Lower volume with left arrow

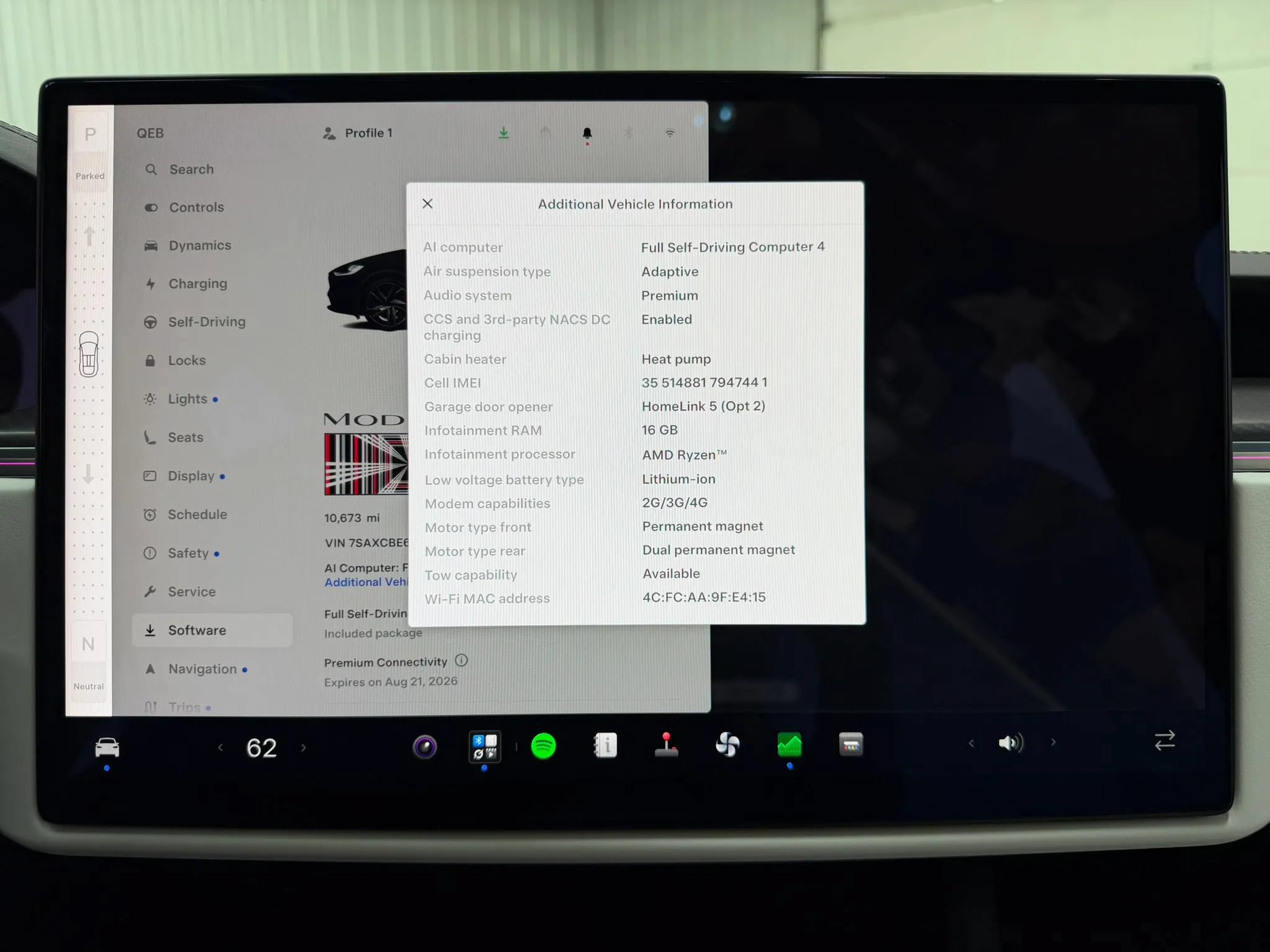tap(971, 743)
